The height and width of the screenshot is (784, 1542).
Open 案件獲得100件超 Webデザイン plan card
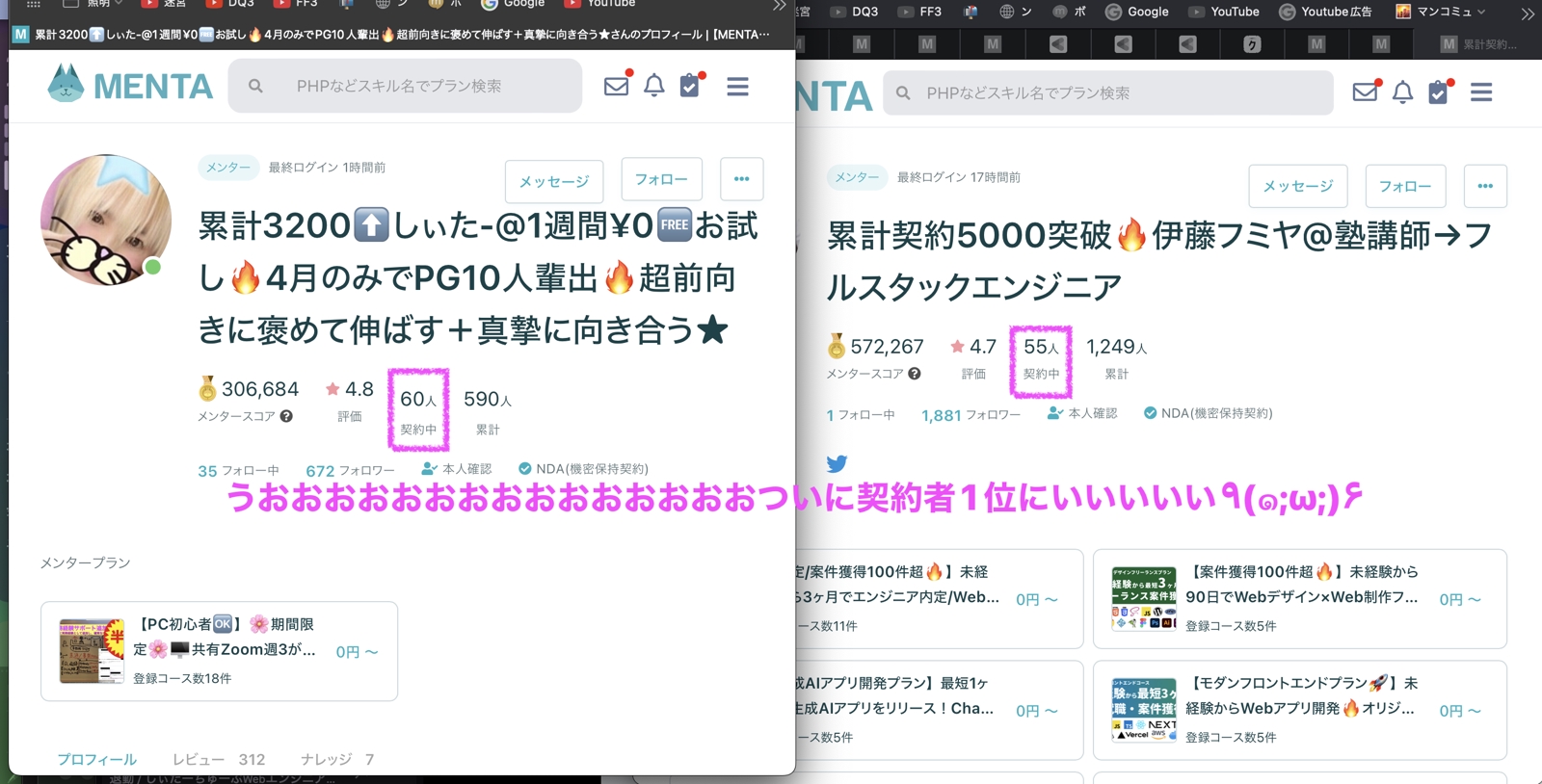[1300, 598]
